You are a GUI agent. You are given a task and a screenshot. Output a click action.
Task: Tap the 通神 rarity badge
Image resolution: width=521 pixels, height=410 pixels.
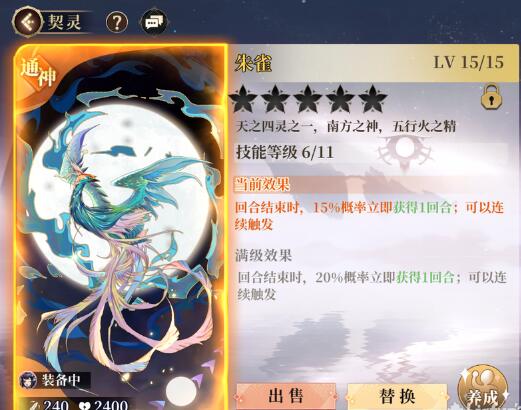[37, 74]
